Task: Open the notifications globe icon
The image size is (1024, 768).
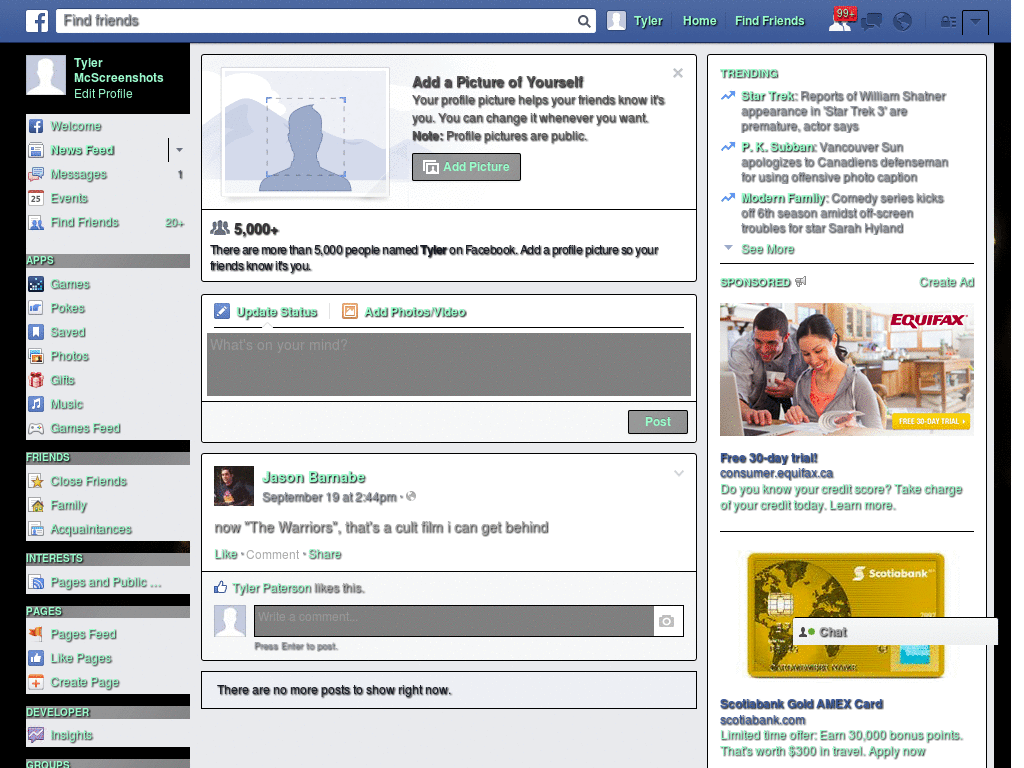Action: (x=902, y=21)
